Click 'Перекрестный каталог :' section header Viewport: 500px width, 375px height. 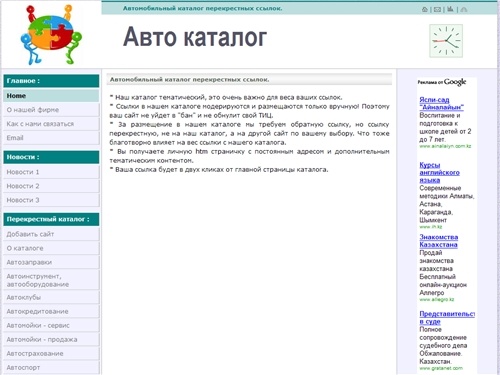[x=51, y=219]
